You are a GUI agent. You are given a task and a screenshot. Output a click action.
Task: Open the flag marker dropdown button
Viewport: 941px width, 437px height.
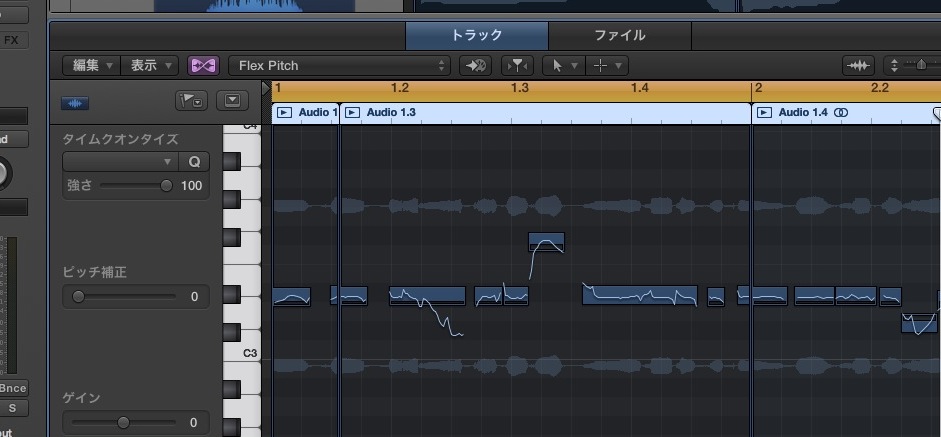pyautogui.click(x=191, y=101)
